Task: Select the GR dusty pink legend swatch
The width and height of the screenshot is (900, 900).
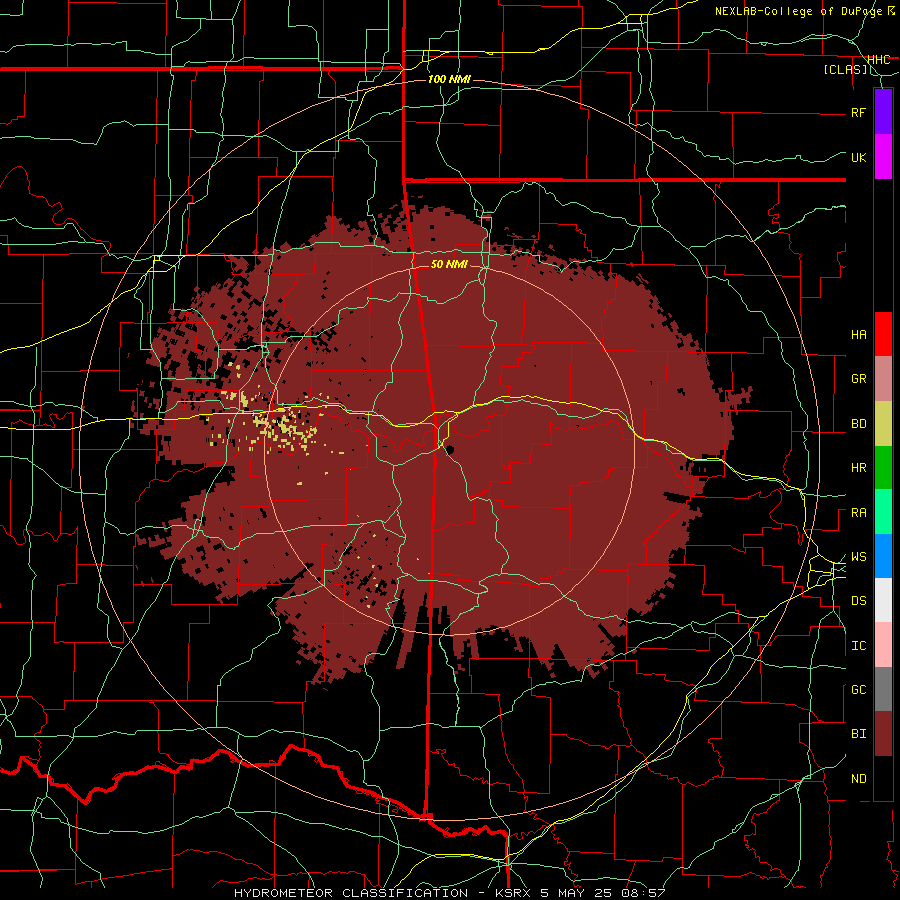Action: pyautogui.click(x=883, y=379)
